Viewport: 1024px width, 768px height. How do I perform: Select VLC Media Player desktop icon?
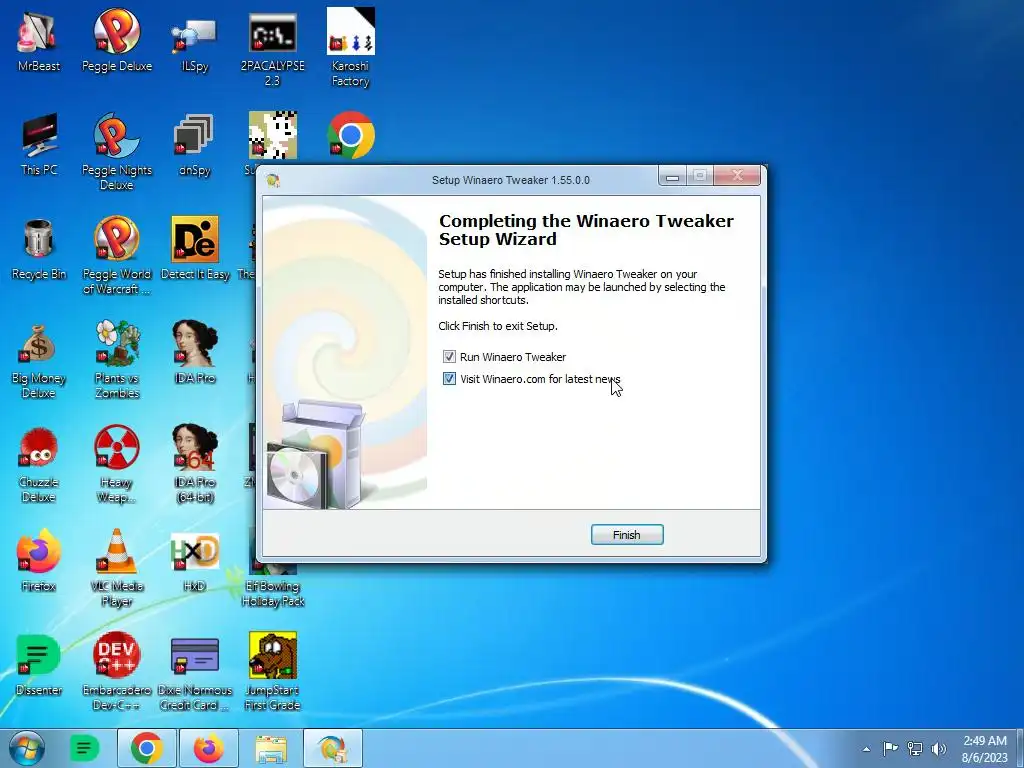[x=116, y=568]
